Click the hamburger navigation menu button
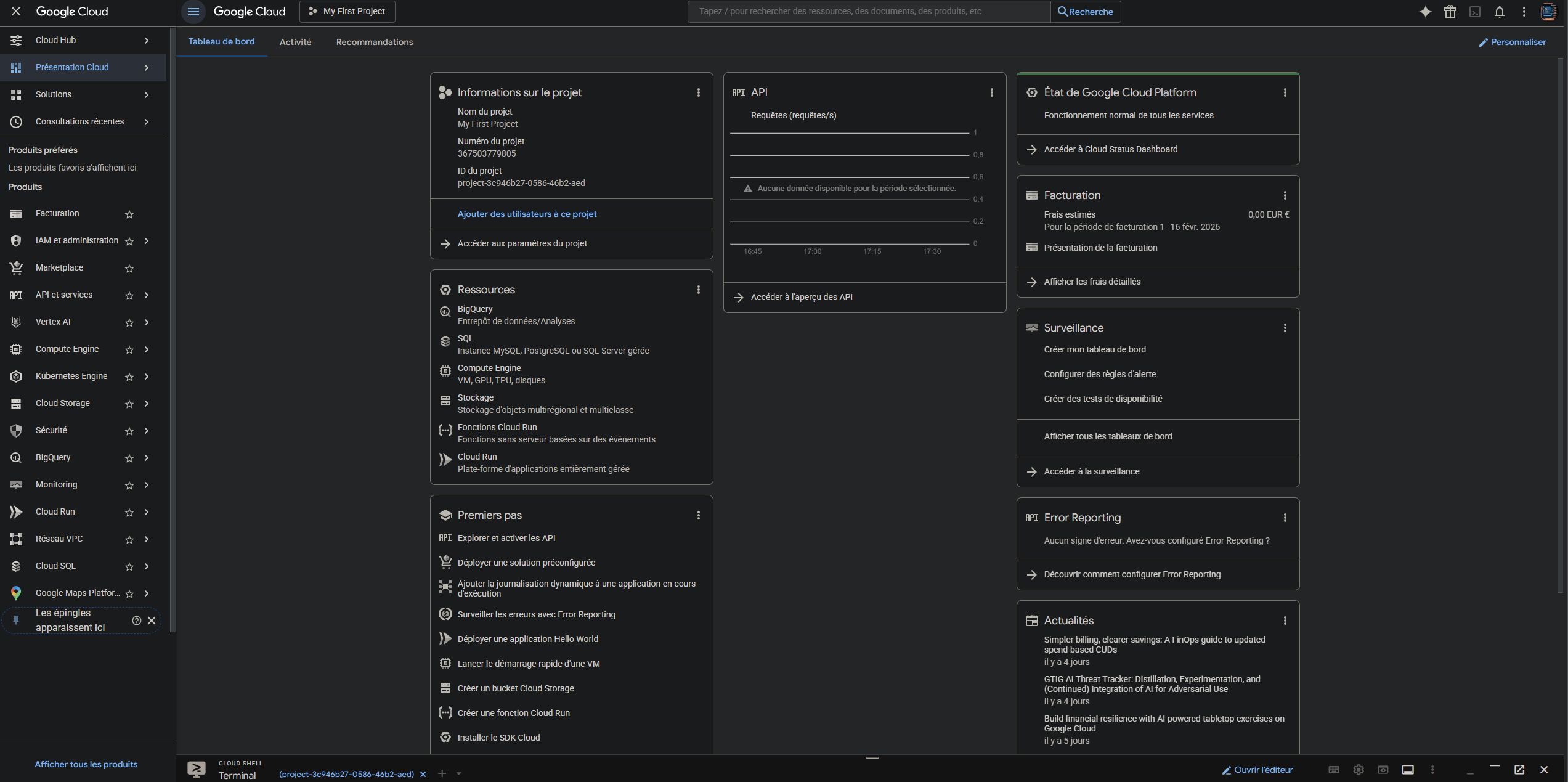Screen dimensions: 1568x782 click(193, 12)
